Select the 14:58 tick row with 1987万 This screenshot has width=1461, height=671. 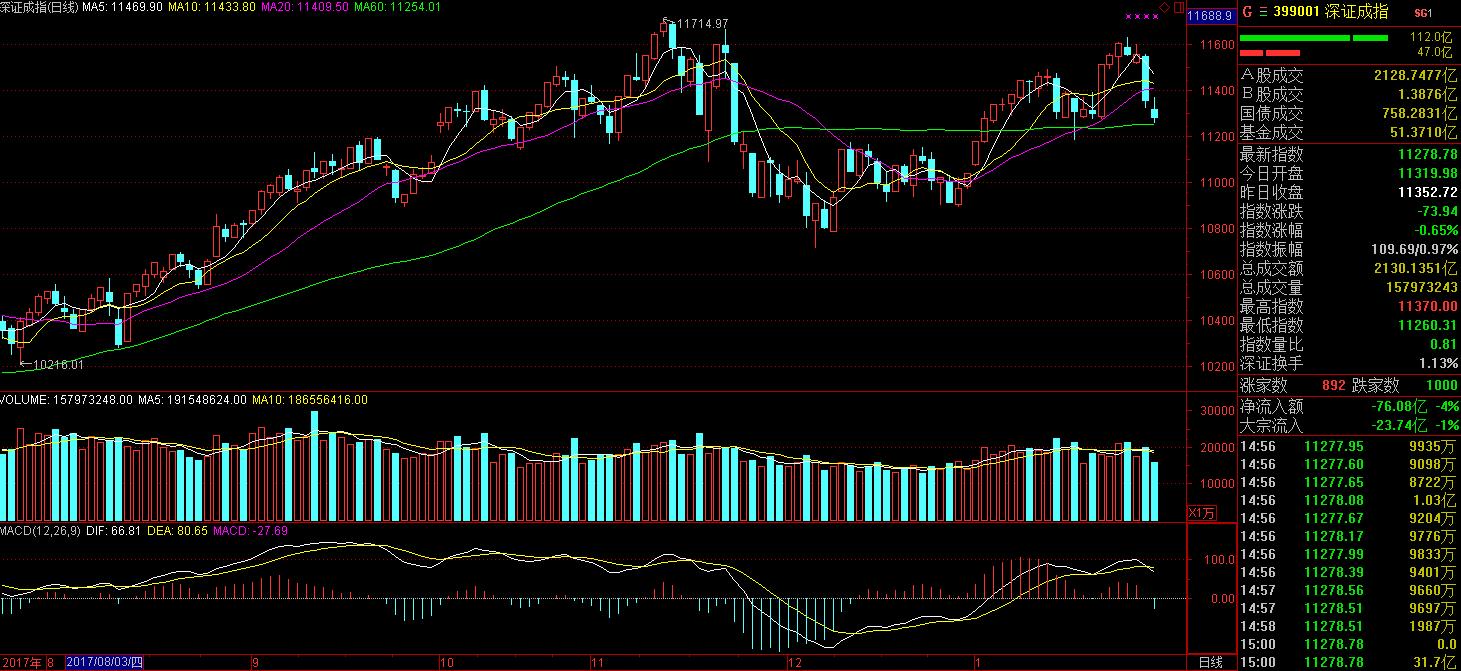point(1349,626)
